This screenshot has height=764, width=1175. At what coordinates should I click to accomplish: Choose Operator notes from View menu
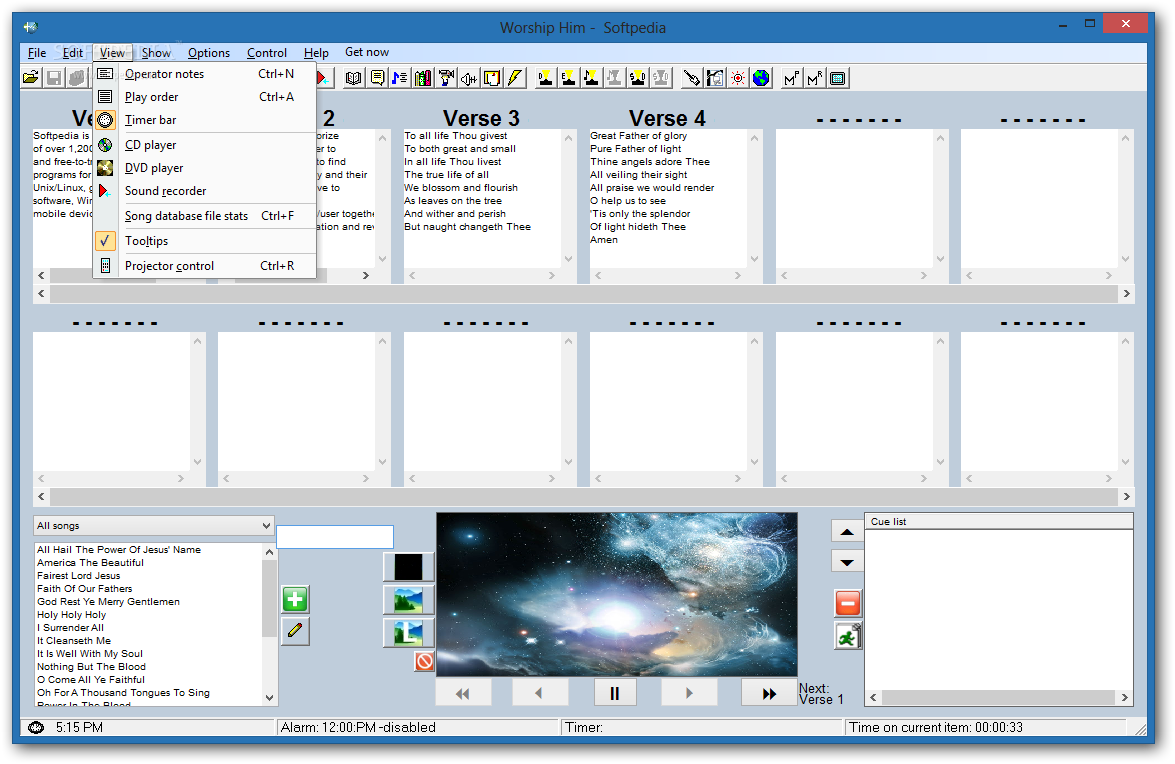pyautogui.click(x=204, y=73)
